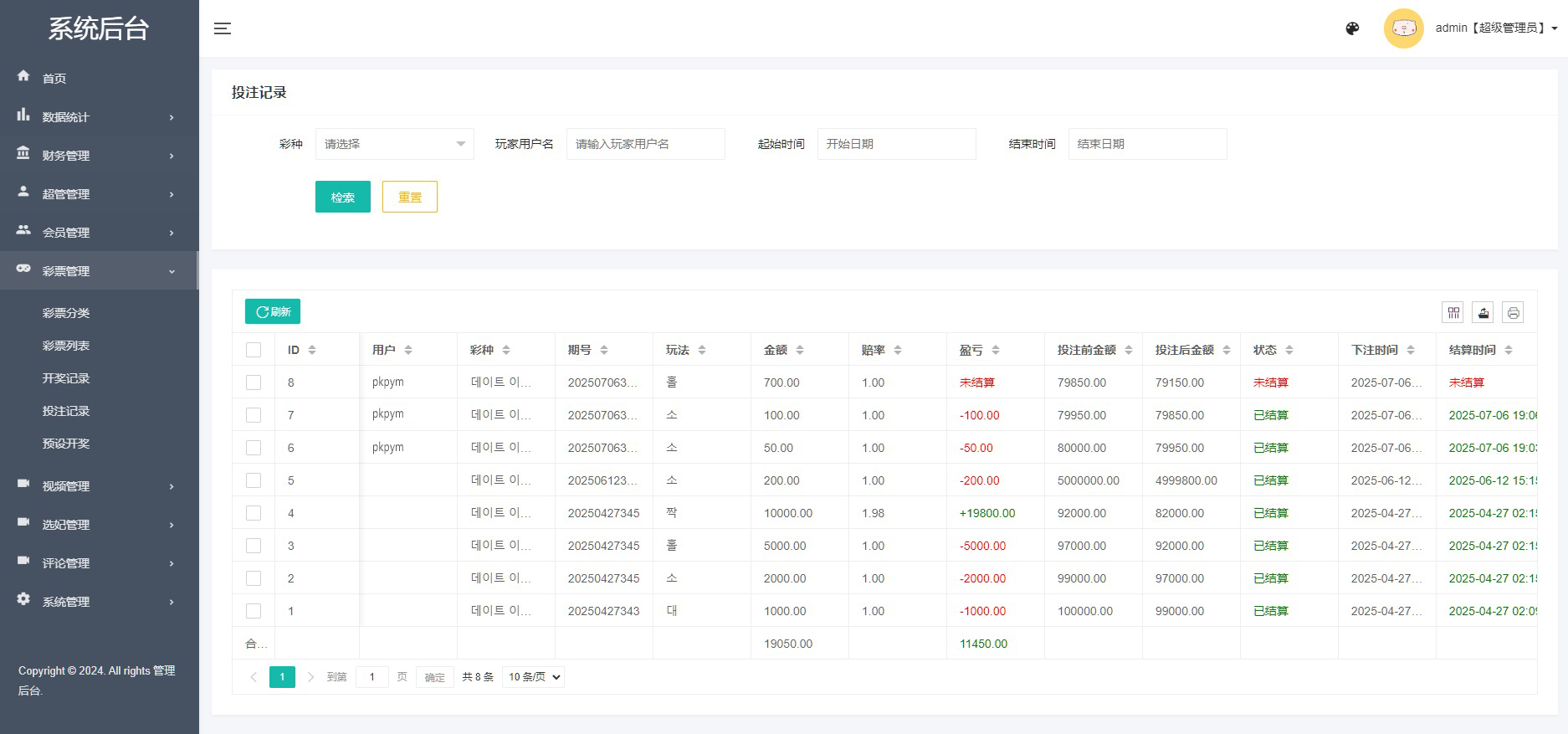Open the 投注记录 submenu item
The image size is (1568, 734).
tap(66, 411)
